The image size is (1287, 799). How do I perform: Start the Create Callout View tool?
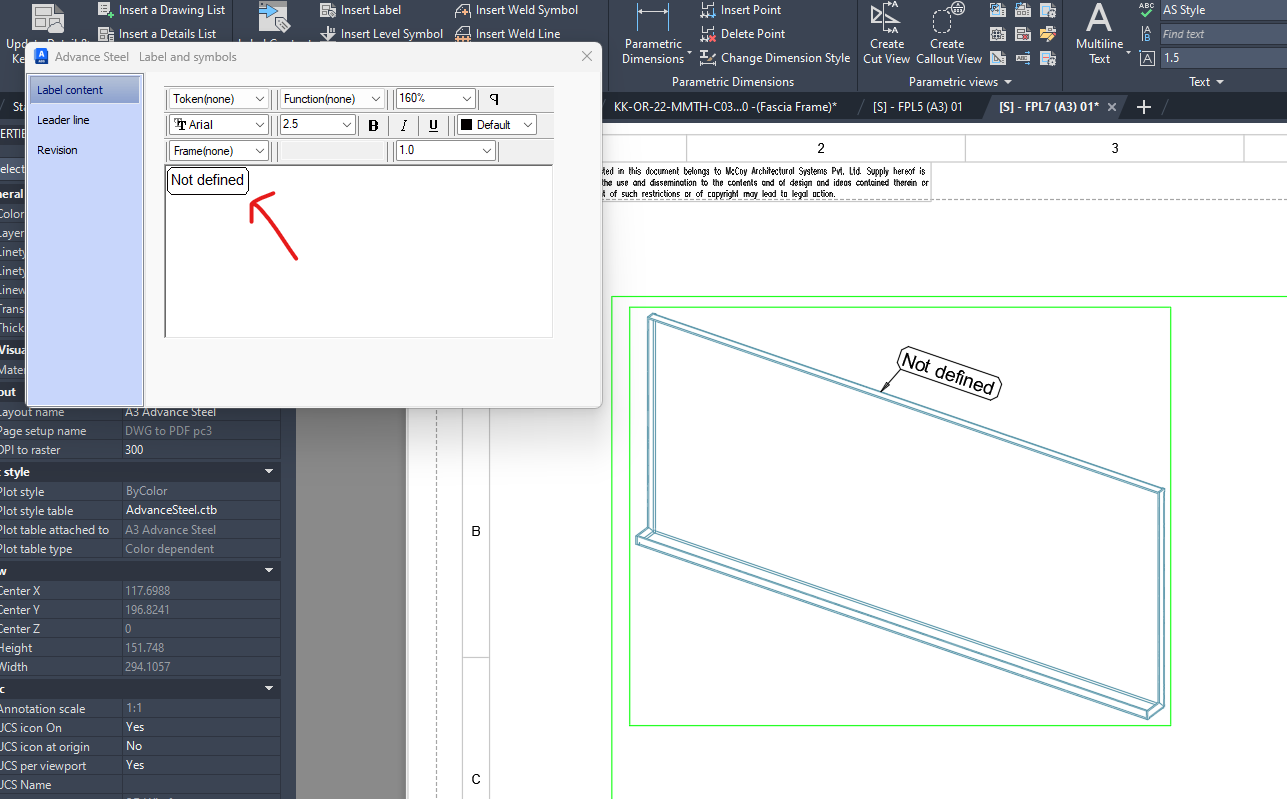947,34
